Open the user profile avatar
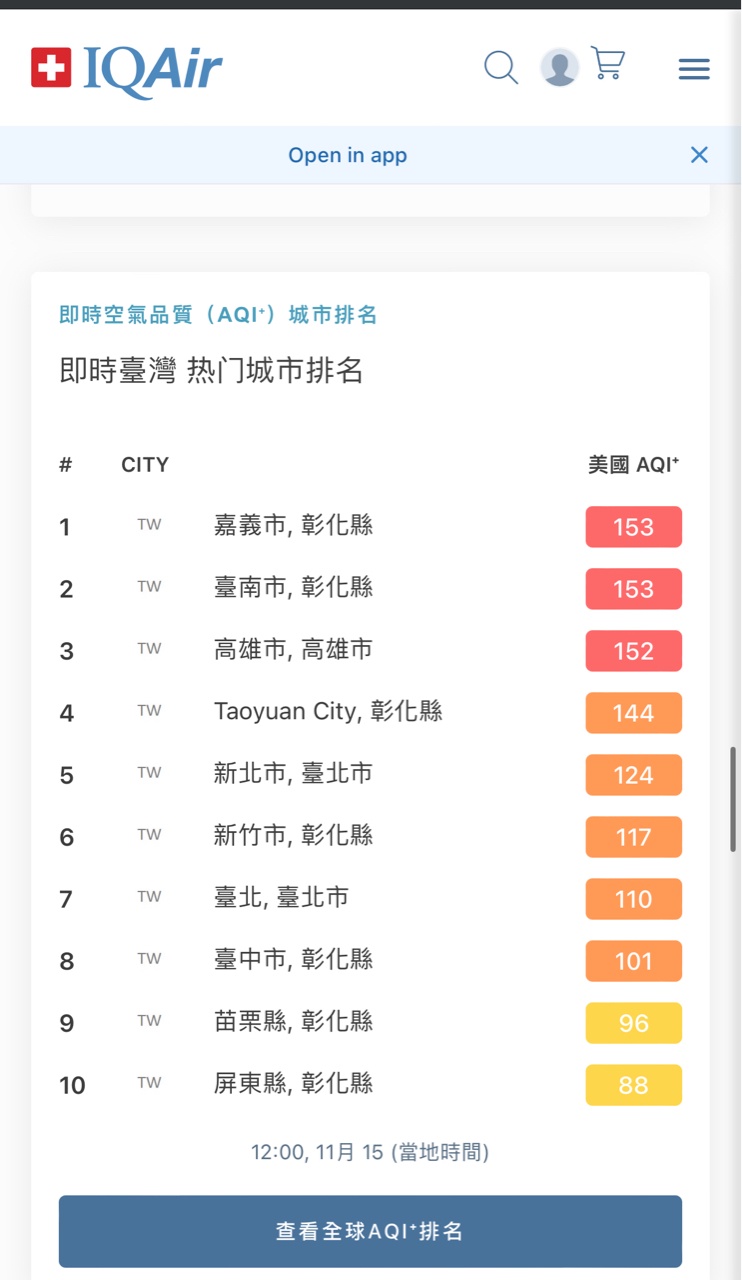 (559, 68)
